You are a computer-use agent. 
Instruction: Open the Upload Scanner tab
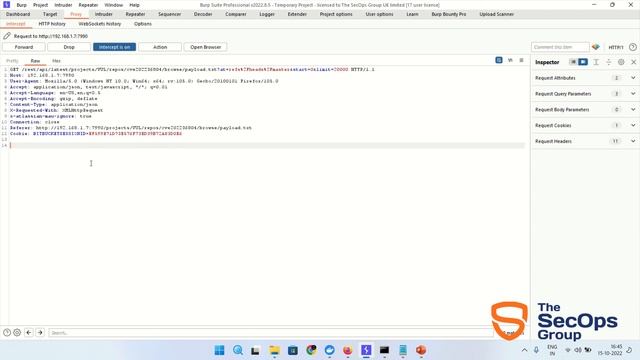496,14
